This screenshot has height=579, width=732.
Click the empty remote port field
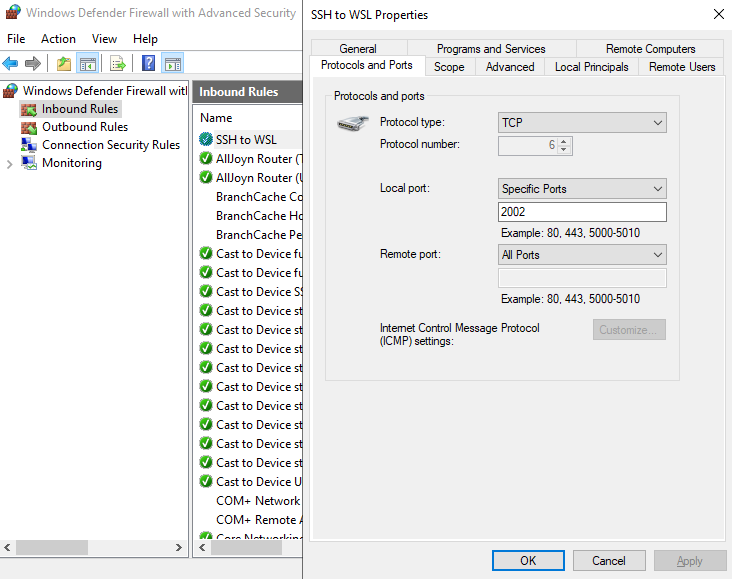pyautogui.click(x=582, y=278)
